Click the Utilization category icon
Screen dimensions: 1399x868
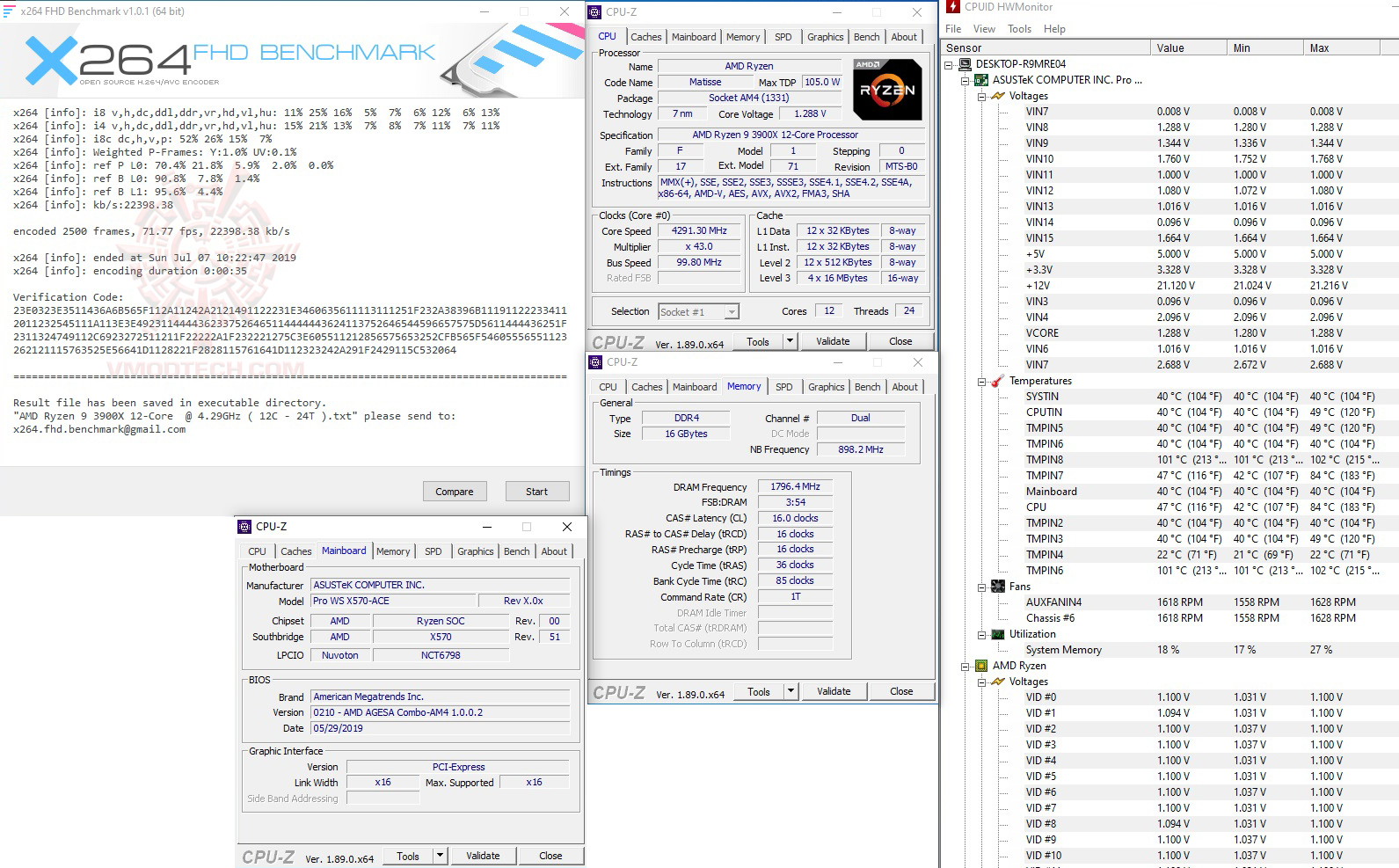tap(998, 634)
